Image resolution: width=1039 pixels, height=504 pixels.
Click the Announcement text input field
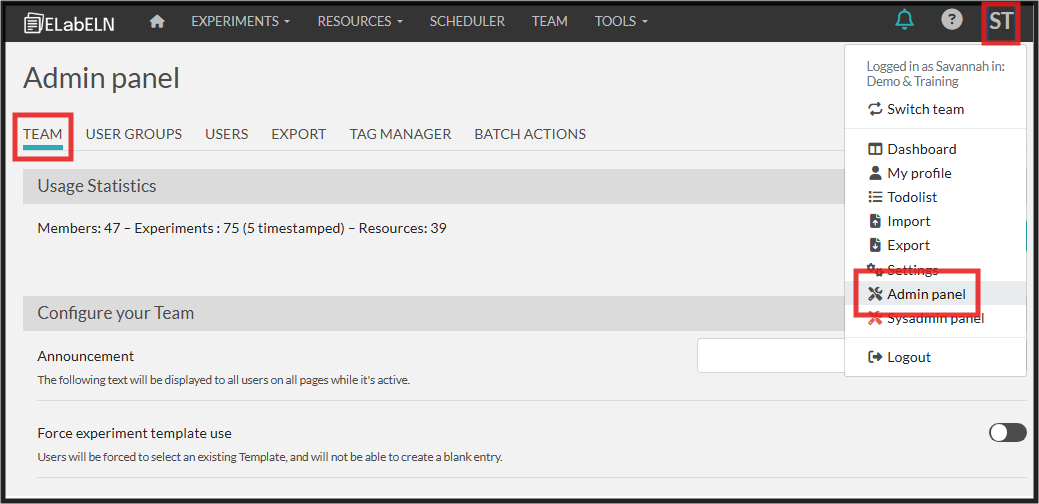770,356
